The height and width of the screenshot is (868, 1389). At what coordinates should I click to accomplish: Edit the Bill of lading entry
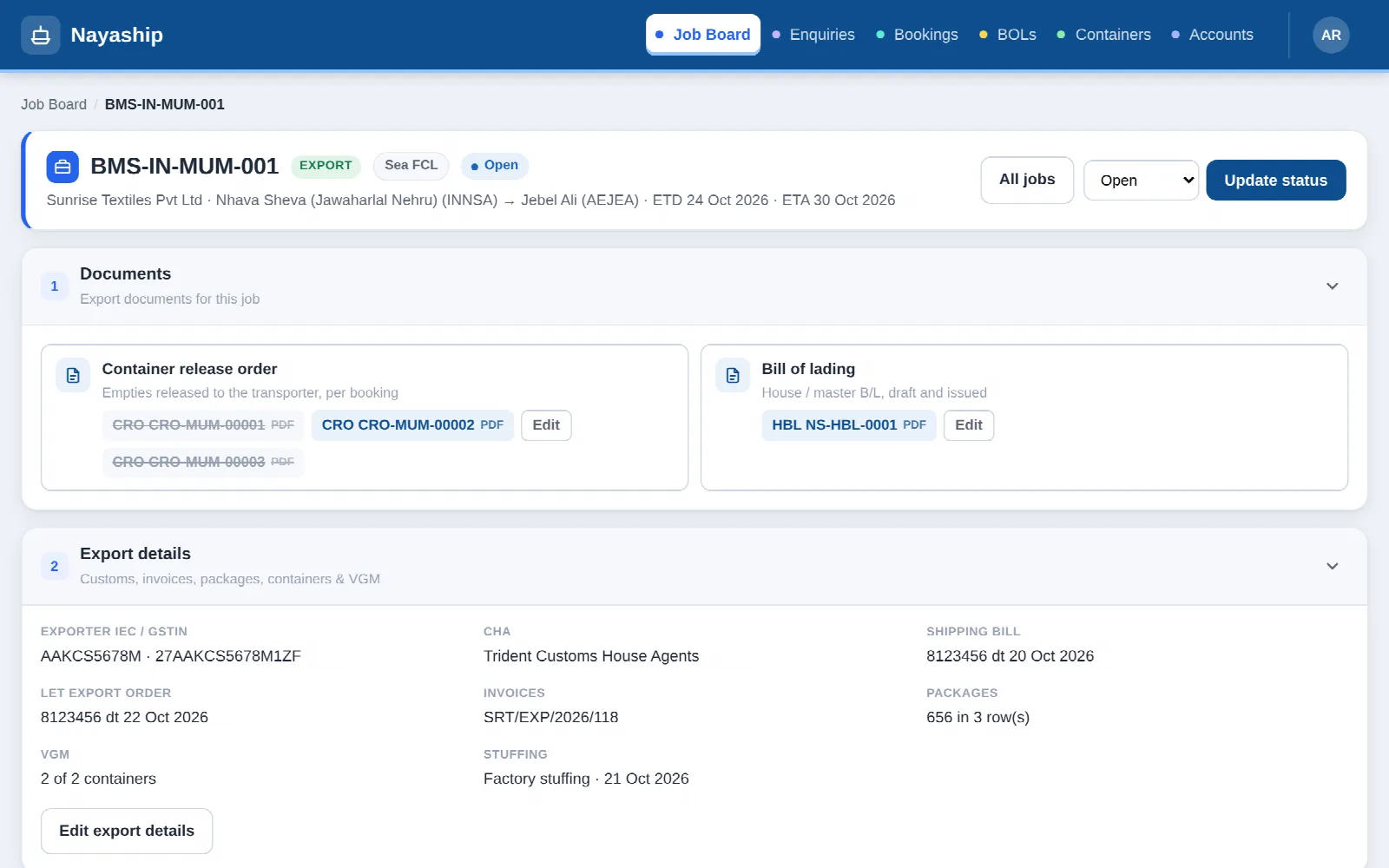tap(969, 425)
